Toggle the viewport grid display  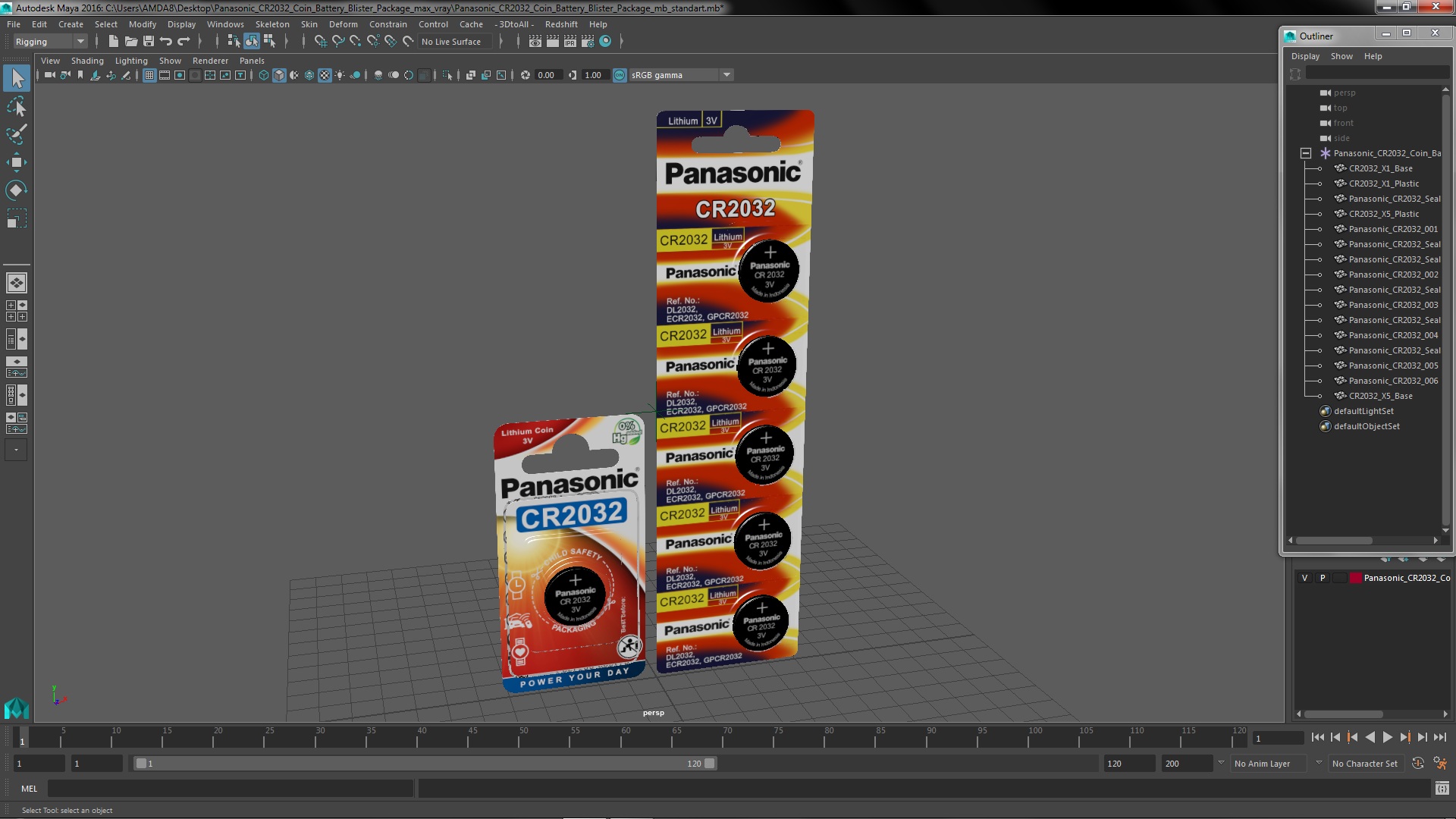[x=149, y=75]
